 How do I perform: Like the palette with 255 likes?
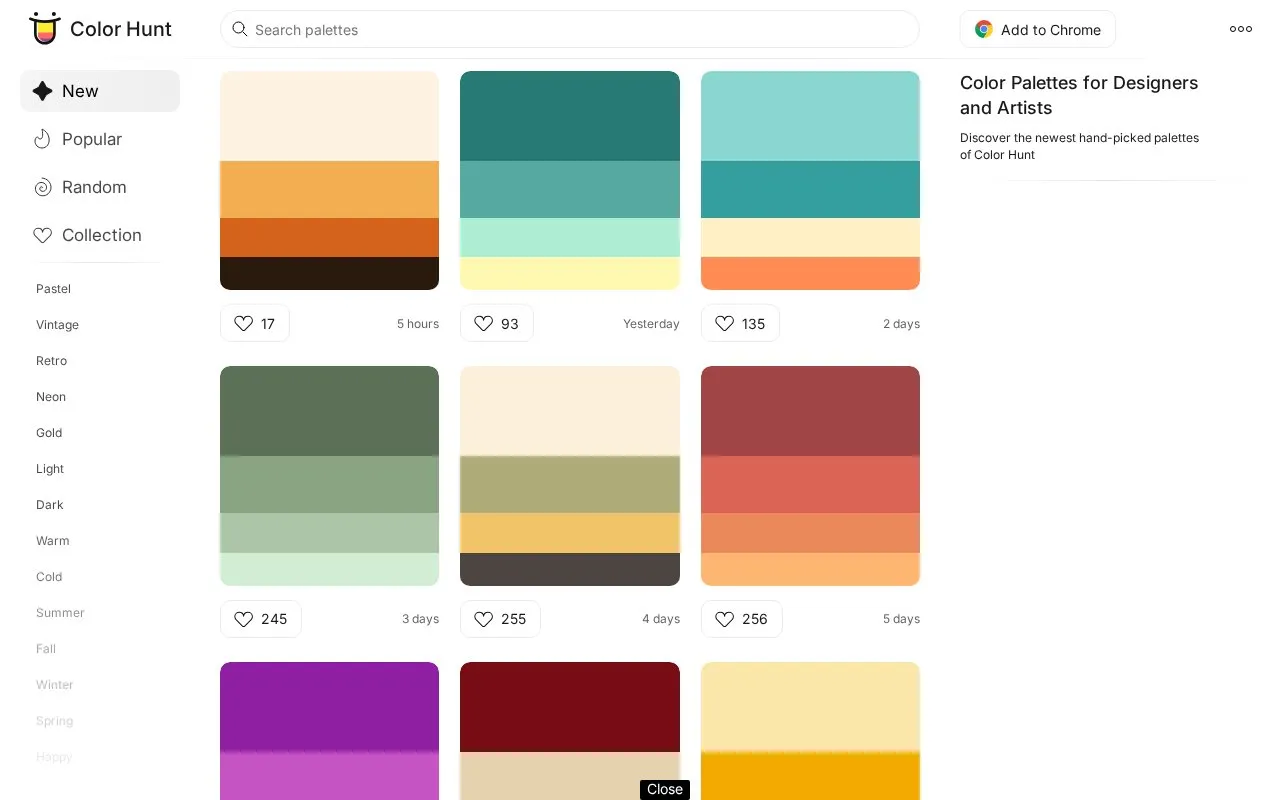500,619
